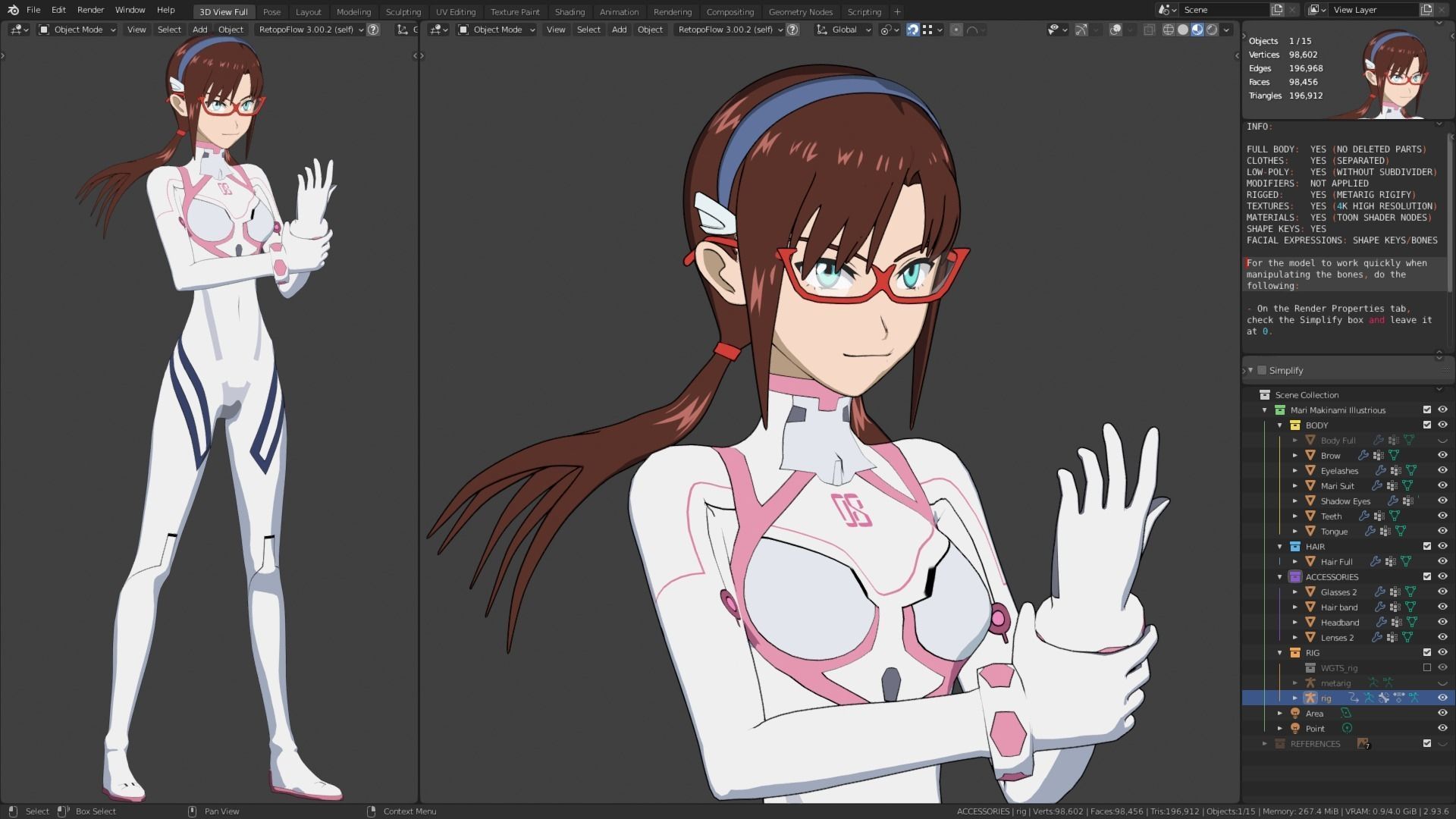Hide Hair Full with eye icon

click(x=1442, y=561)
